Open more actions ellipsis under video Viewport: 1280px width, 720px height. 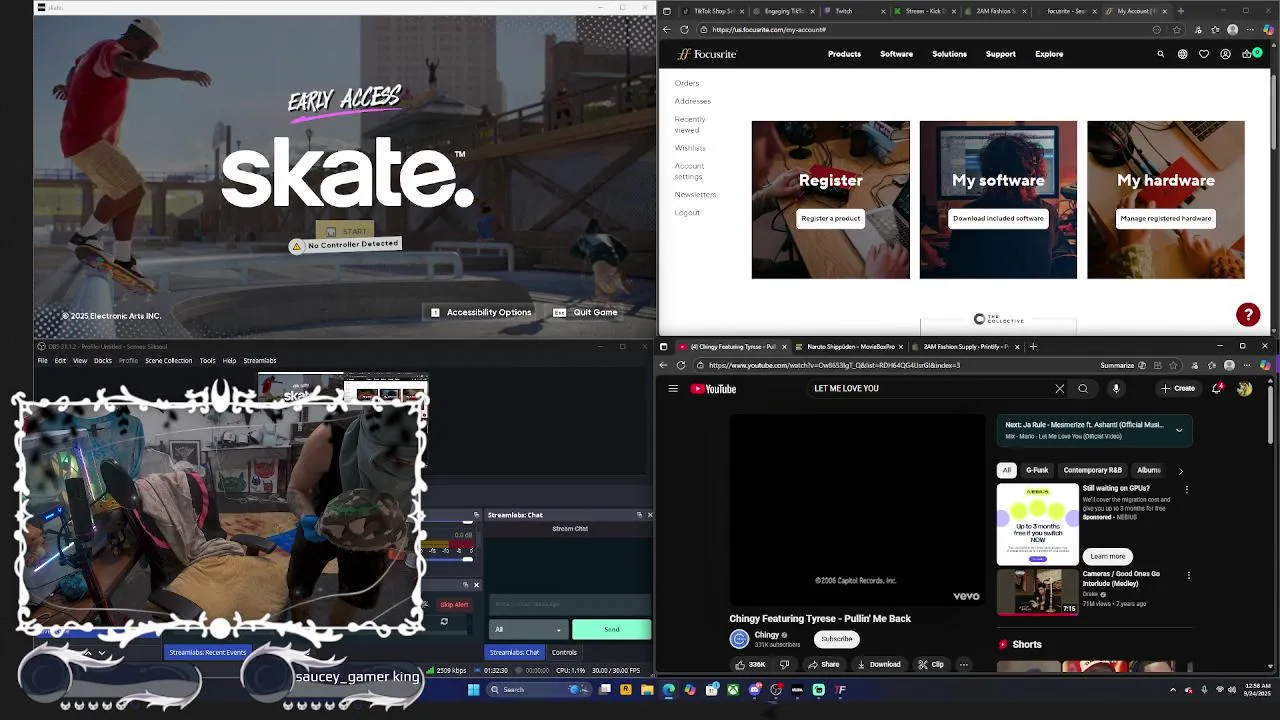click(964, 664)
